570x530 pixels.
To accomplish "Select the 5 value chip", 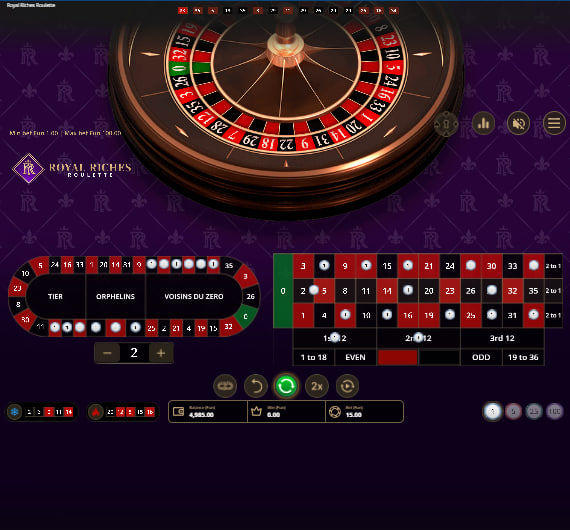I will point(513,411).
